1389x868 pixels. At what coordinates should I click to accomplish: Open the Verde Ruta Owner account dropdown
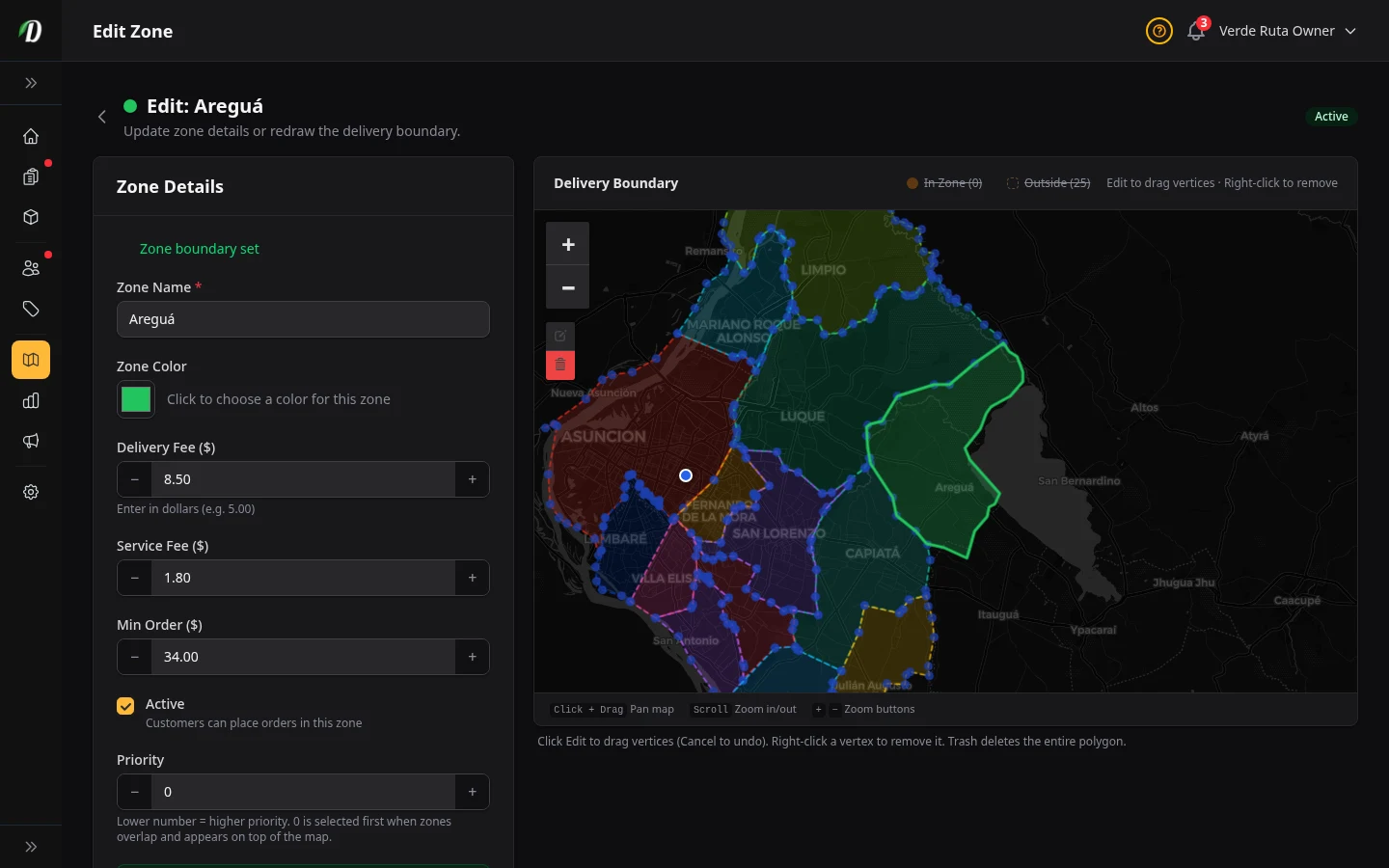(x=1287, y=30)
